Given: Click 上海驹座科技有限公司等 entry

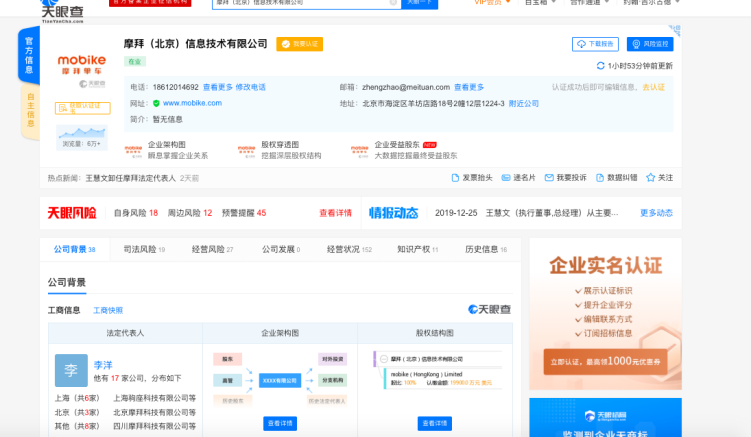Looking at the screenshot, I should 154,398.
